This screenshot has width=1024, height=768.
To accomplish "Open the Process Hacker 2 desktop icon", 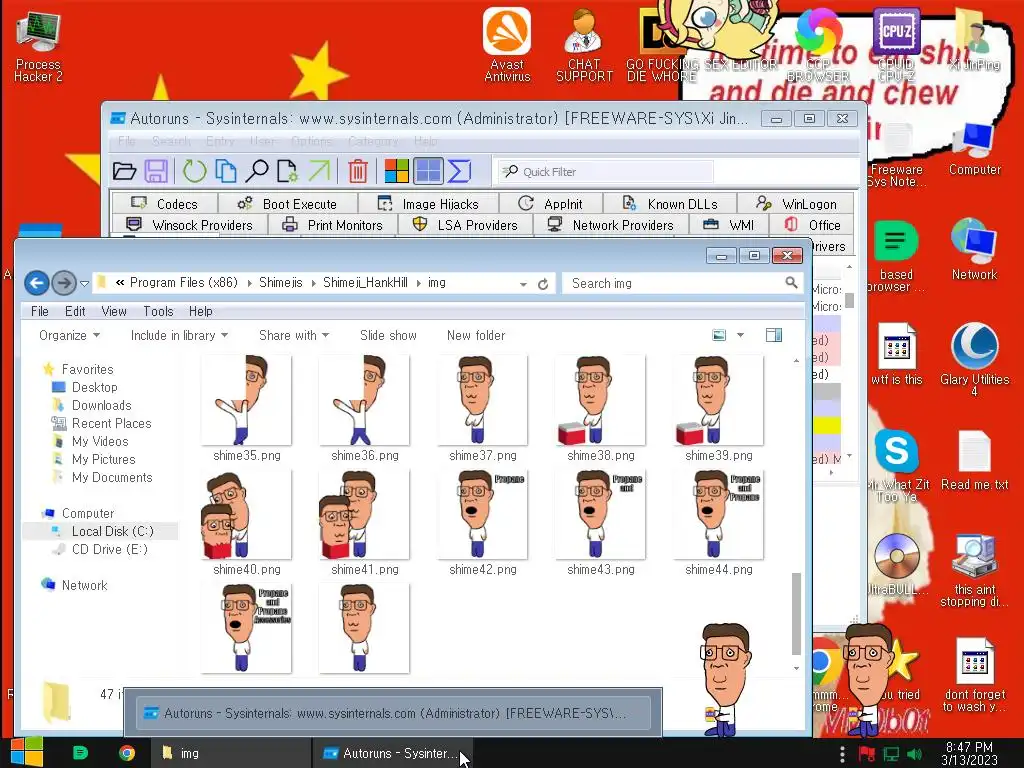I will (38, 47).
